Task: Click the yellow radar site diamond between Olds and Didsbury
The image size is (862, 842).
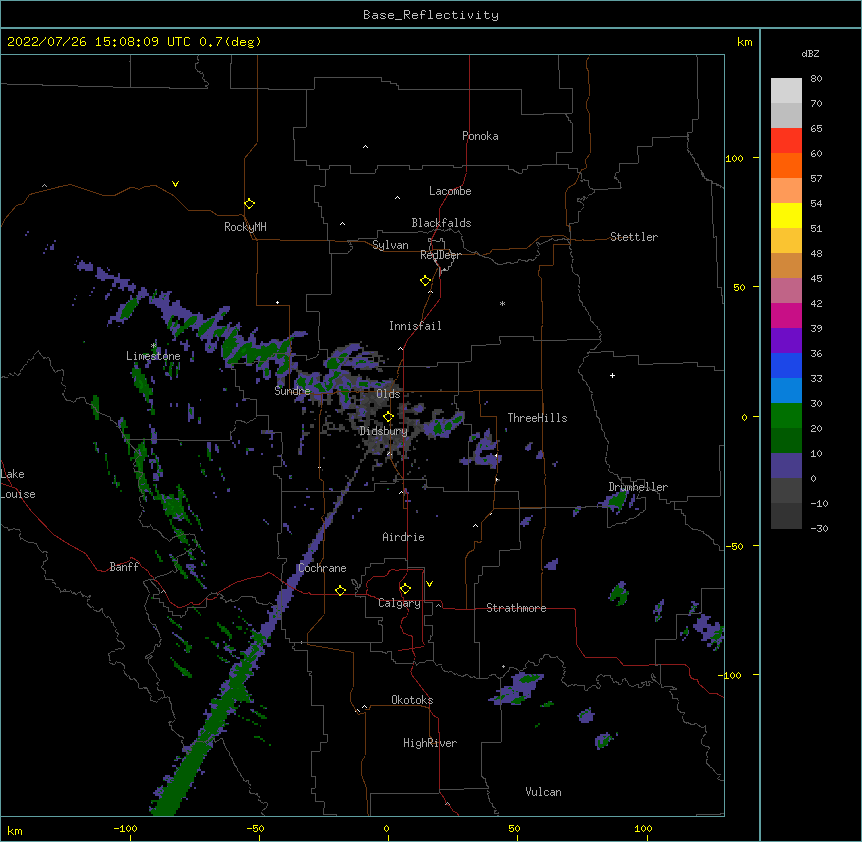Action: (388, 417)
